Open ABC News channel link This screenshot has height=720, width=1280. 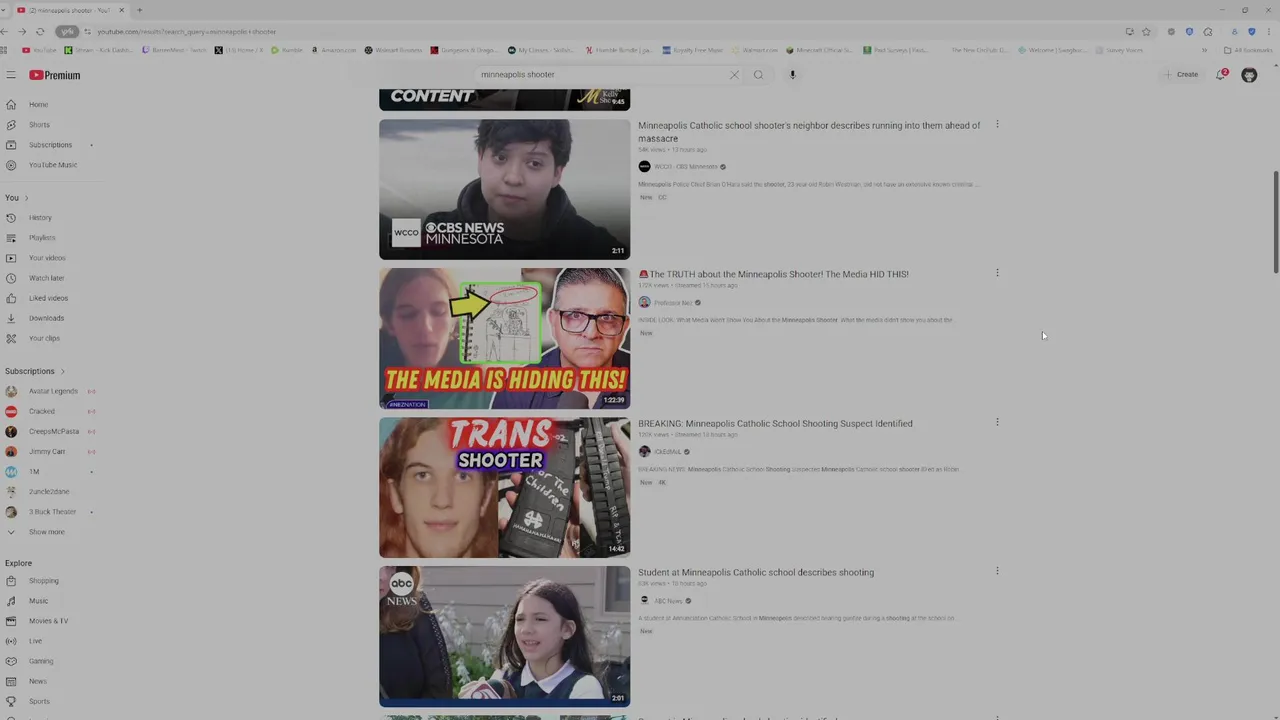[668, 601]
